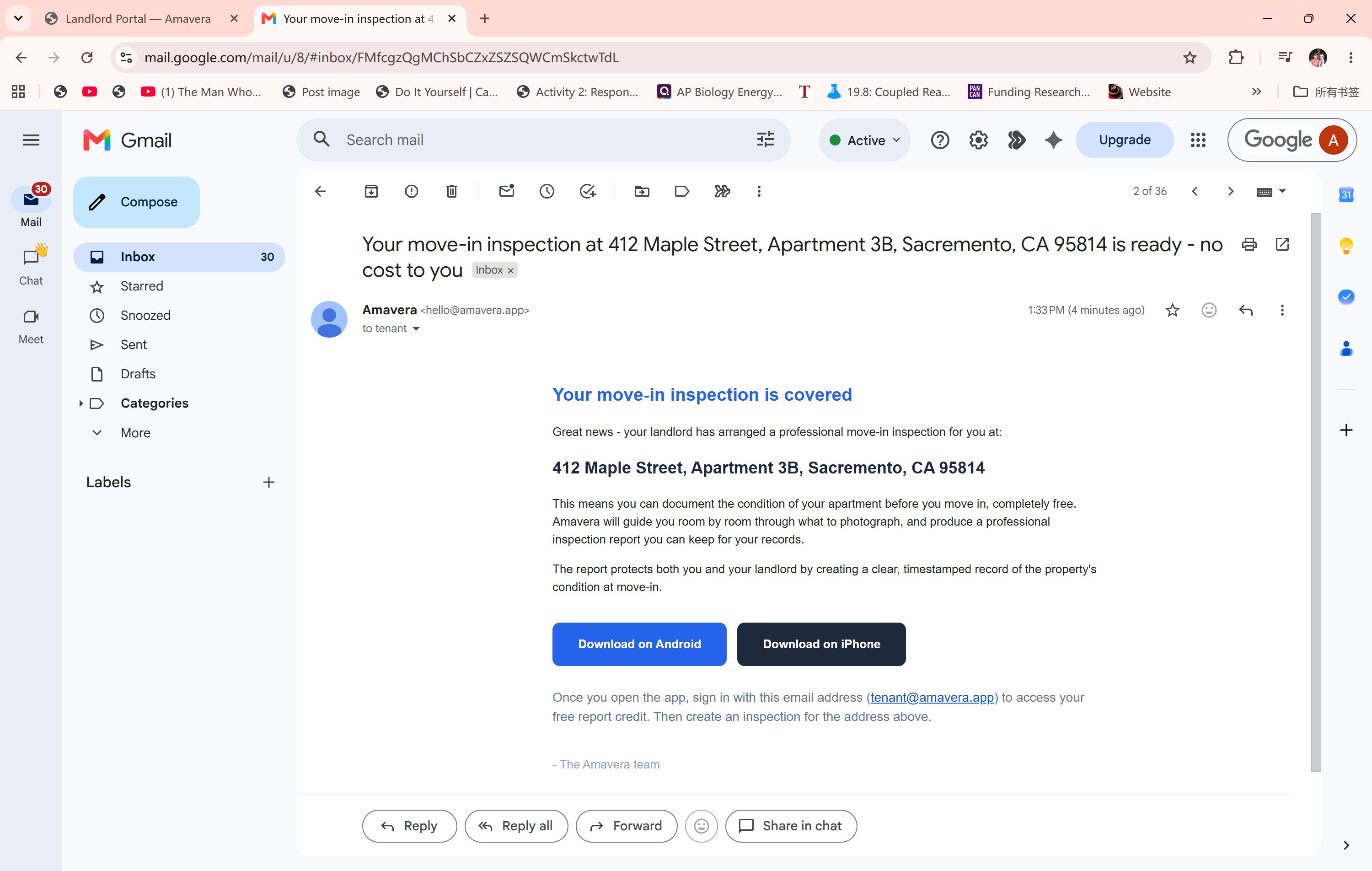
Task: Open Google apps grid
Action: pos(1198,140)
